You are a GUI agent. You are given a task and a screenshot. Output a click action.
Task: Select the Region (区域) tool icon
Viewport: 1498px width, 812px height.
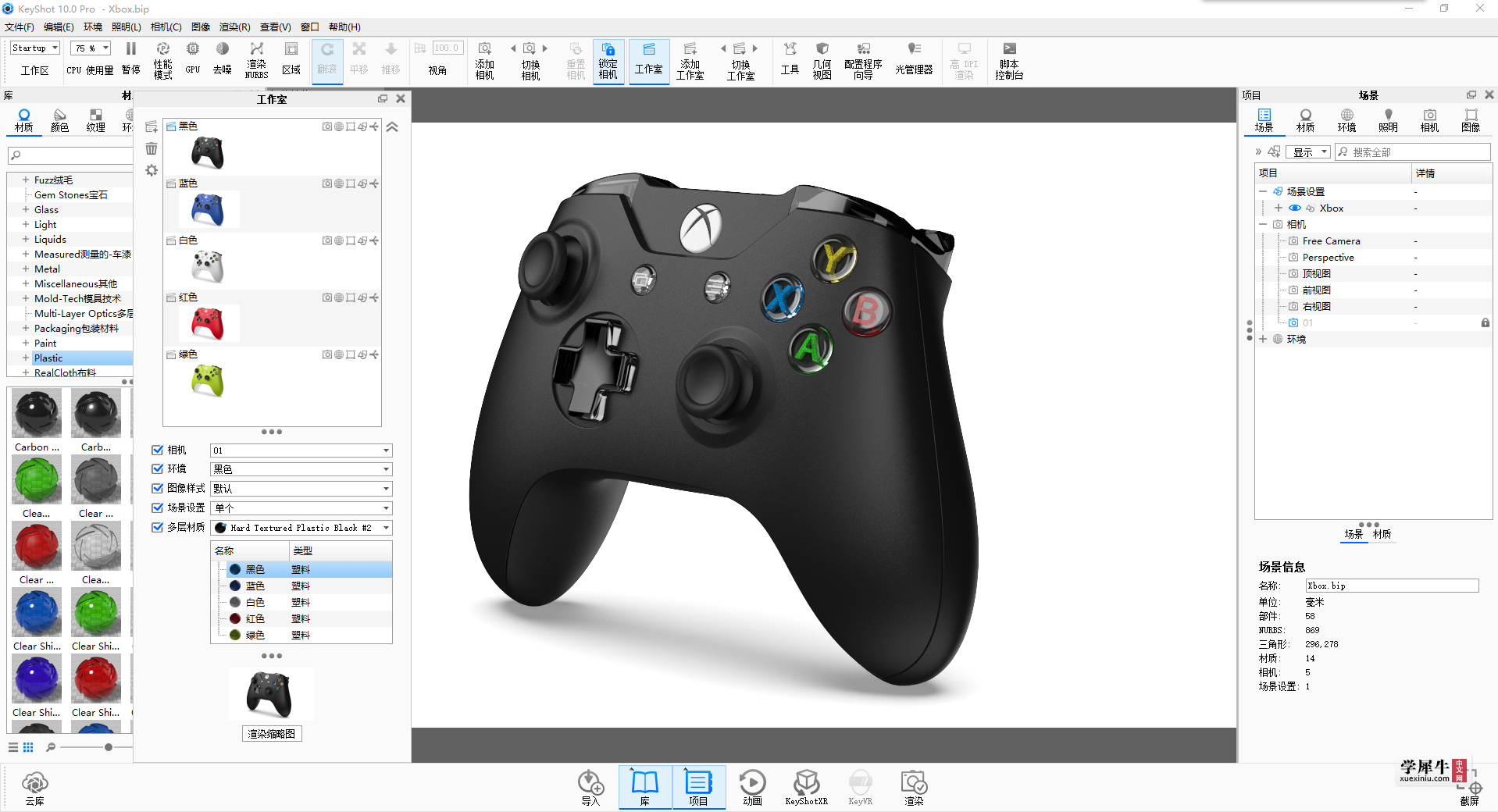point(291,59)
